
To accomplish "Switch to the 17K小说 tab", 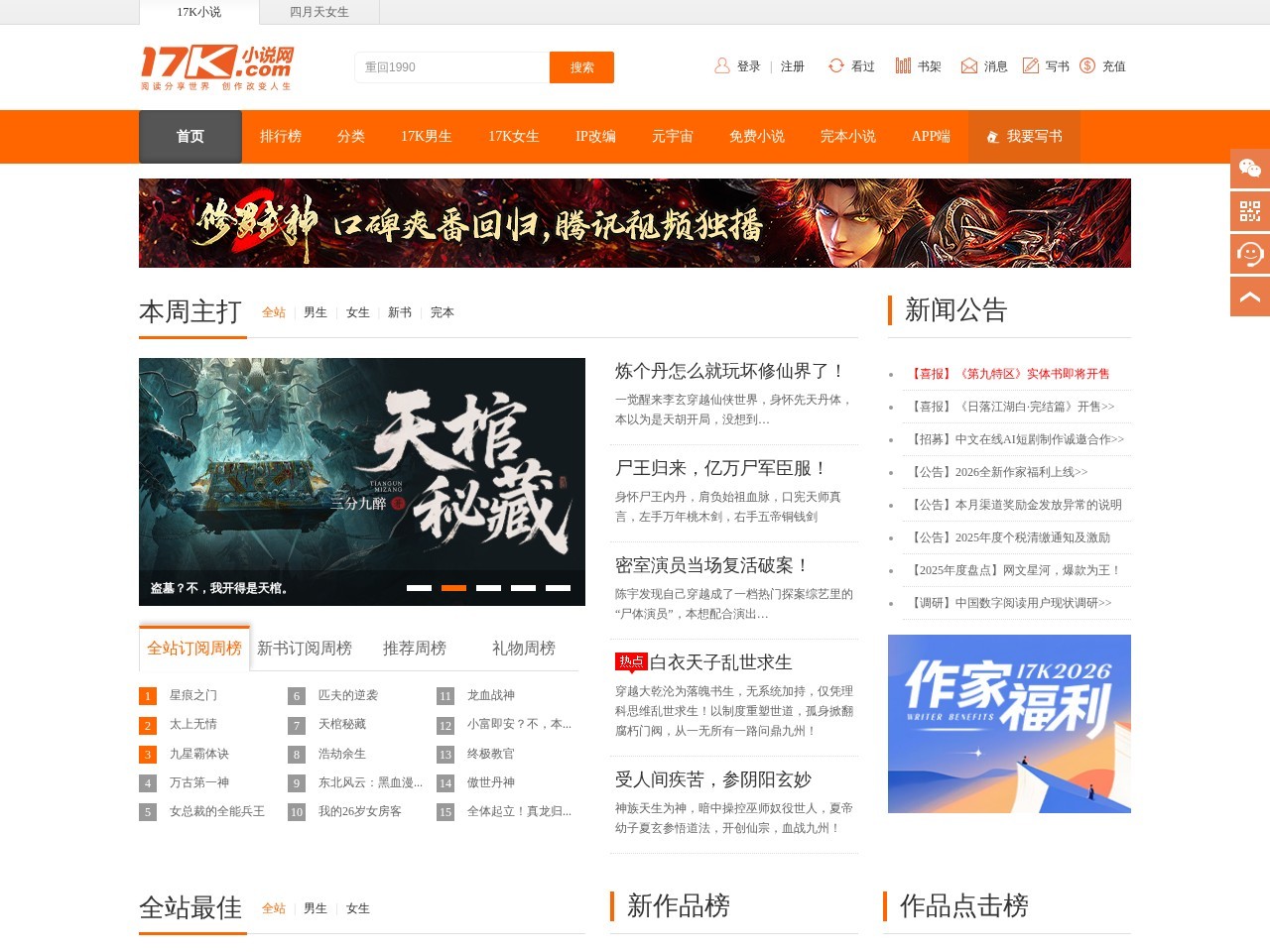I will tap(198, 12).
